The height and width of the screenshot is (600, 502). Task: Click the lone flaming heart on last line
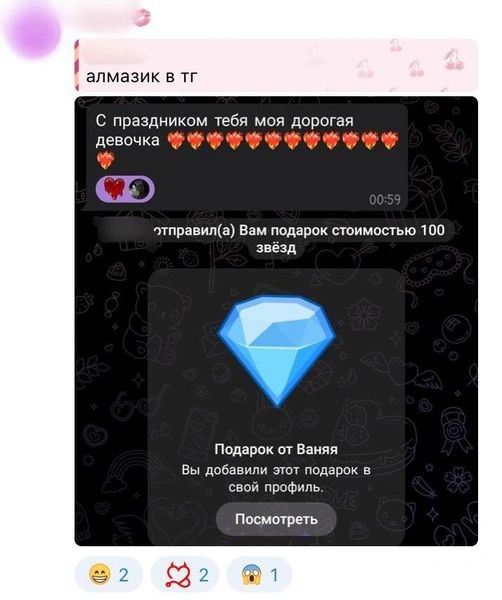pyautogui.click(x=105, y=160)
